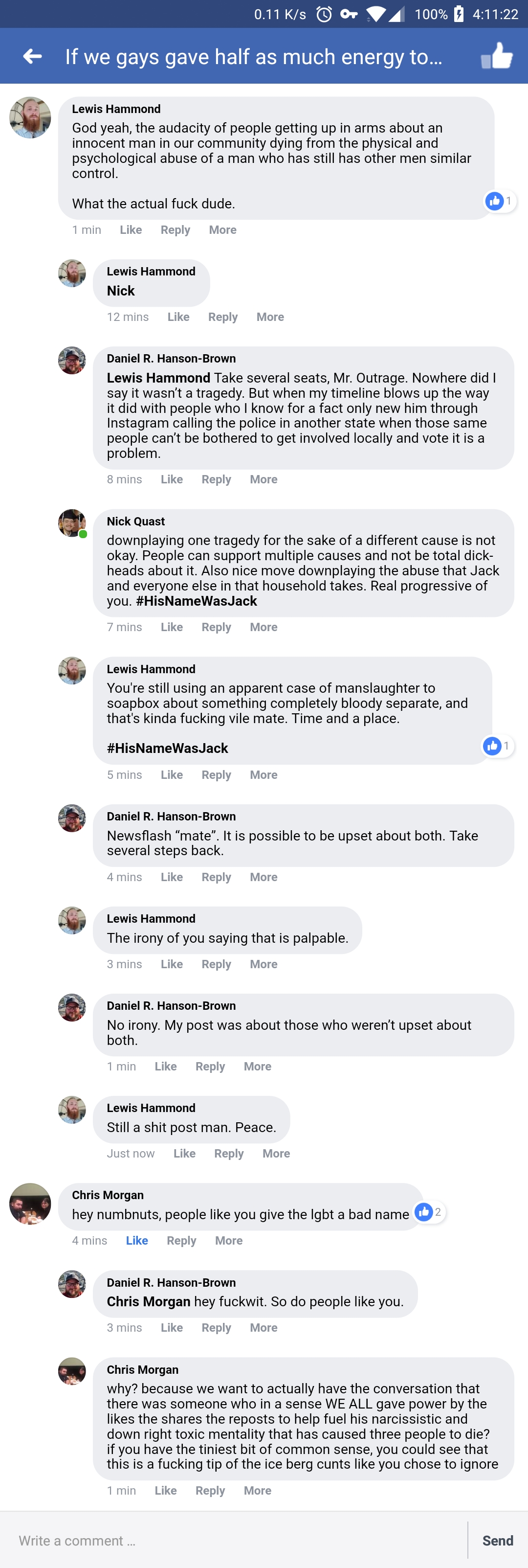This screenshot has height=1568, width=528.
Task: Open More options under Nick Quast's comment
Action: coord(264,627)
